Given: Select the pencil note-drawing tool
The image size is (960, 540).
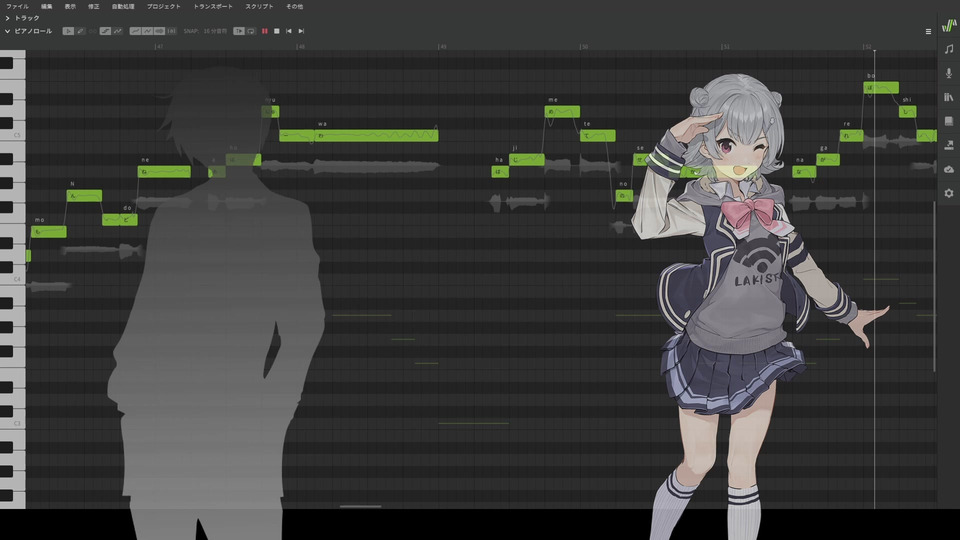Looking at the screenshot, I should (x=80, y=31).
